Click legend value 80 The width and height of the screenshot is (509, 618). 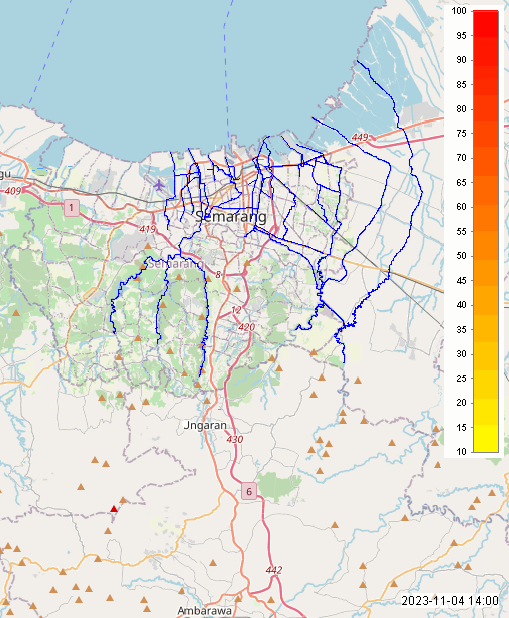(x=462, y=109)
